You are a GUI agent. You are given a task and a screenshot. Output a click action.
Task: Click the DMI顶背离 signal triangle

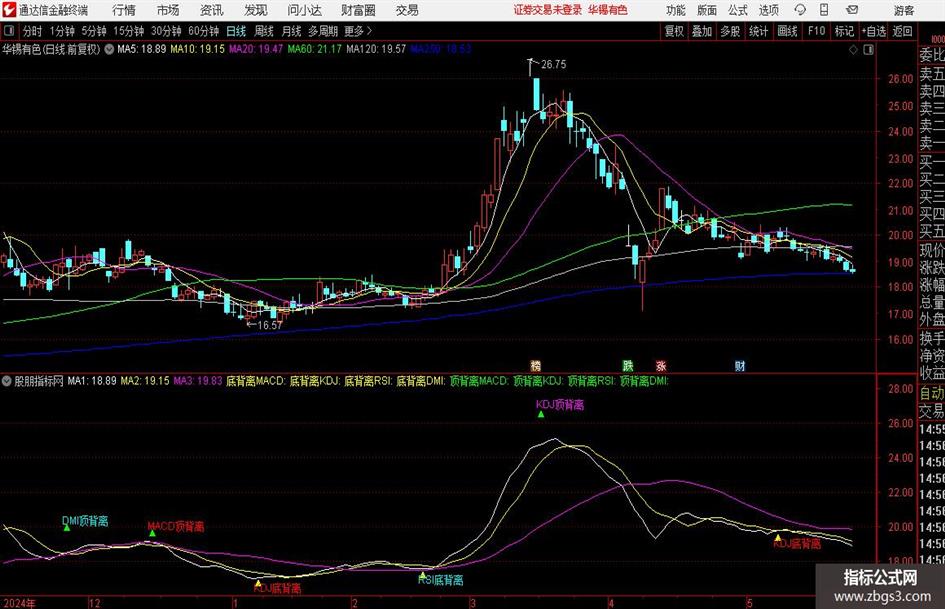pos(67,528)
